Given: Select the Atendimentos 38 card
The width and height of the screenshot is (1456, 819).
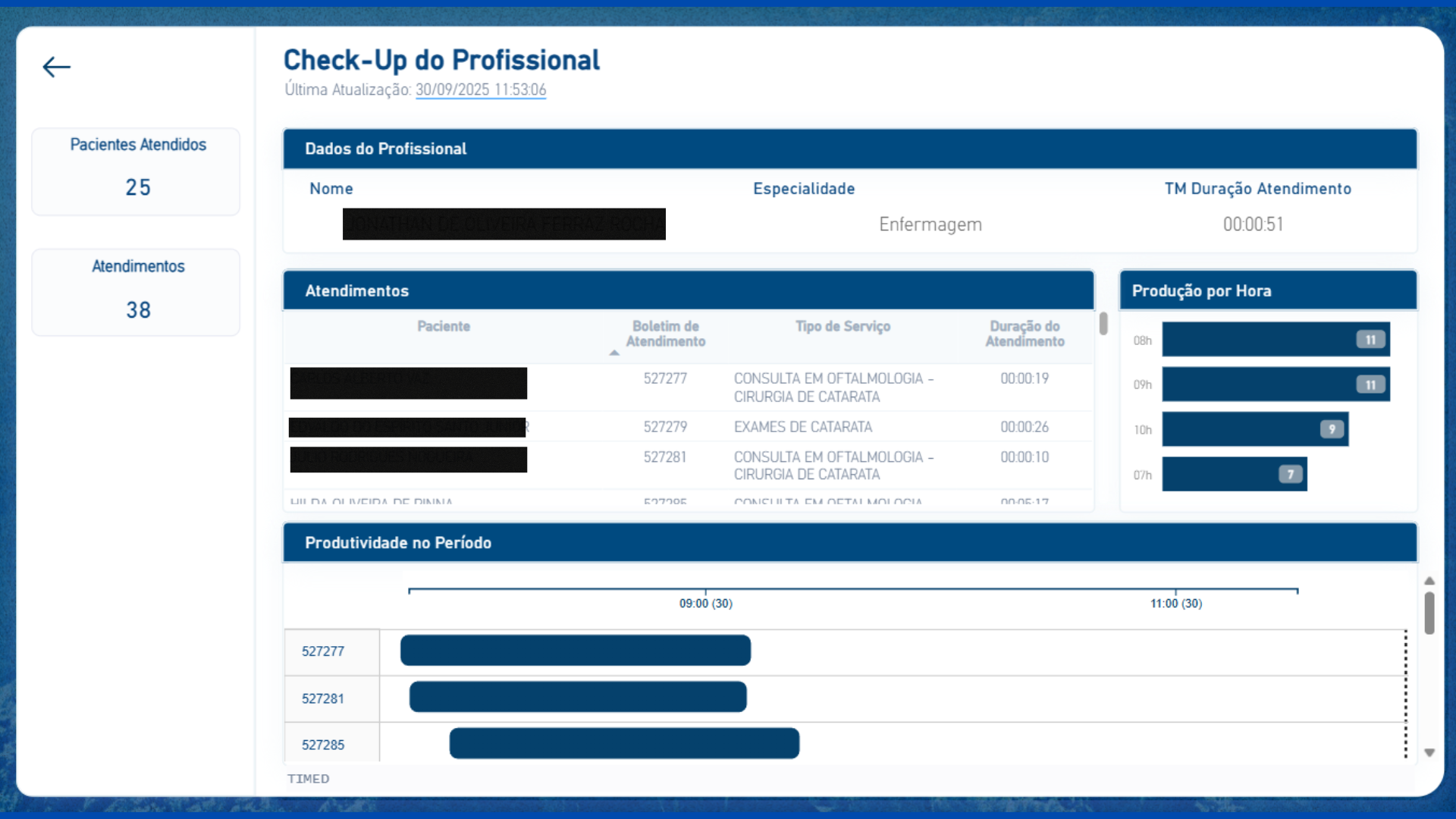Looking at the screenshot, I should [x=136, y=293].
